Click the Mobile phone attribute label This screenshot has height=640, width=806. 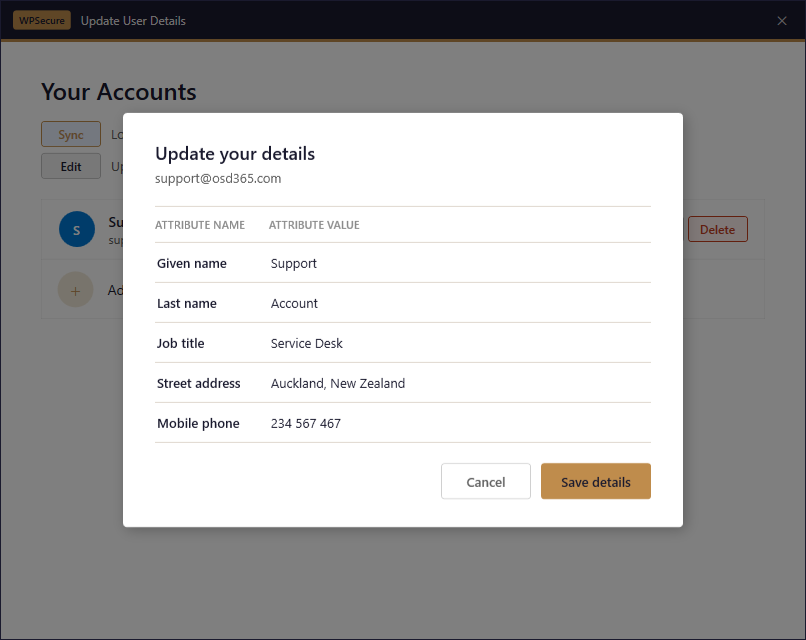(x=198, y=423)
